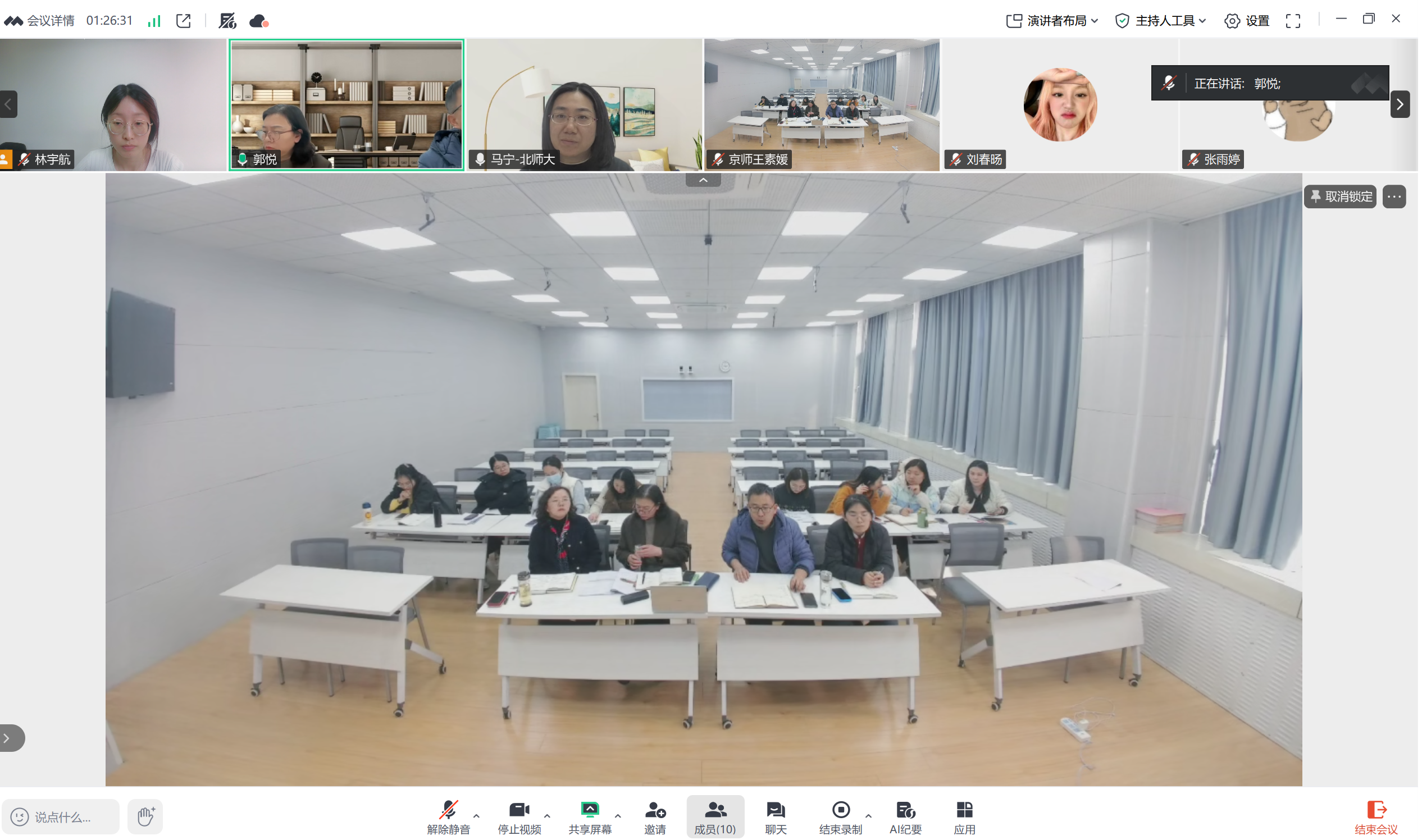Open the 演讲者布局 layout dropdown
This screenshot has width=1422, height=840.
pyautogui.click(x=1053, y=20)
